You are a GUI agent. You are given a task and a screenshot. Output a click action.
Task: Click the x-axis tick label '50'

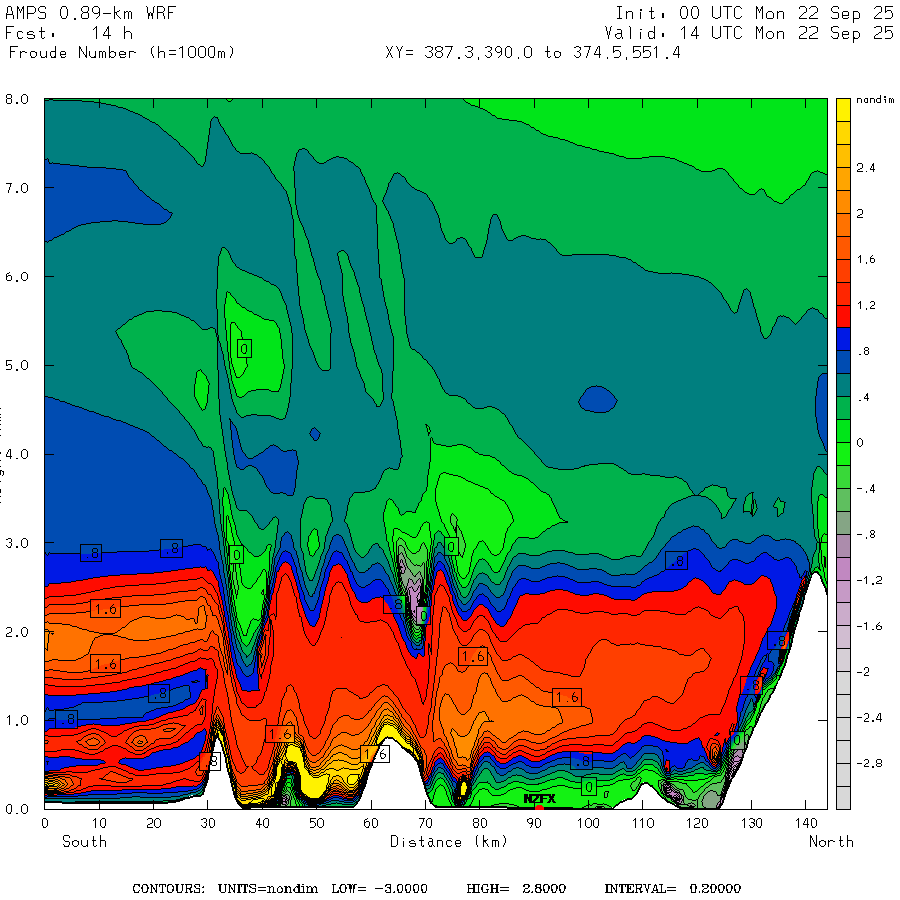pos(316,823)
